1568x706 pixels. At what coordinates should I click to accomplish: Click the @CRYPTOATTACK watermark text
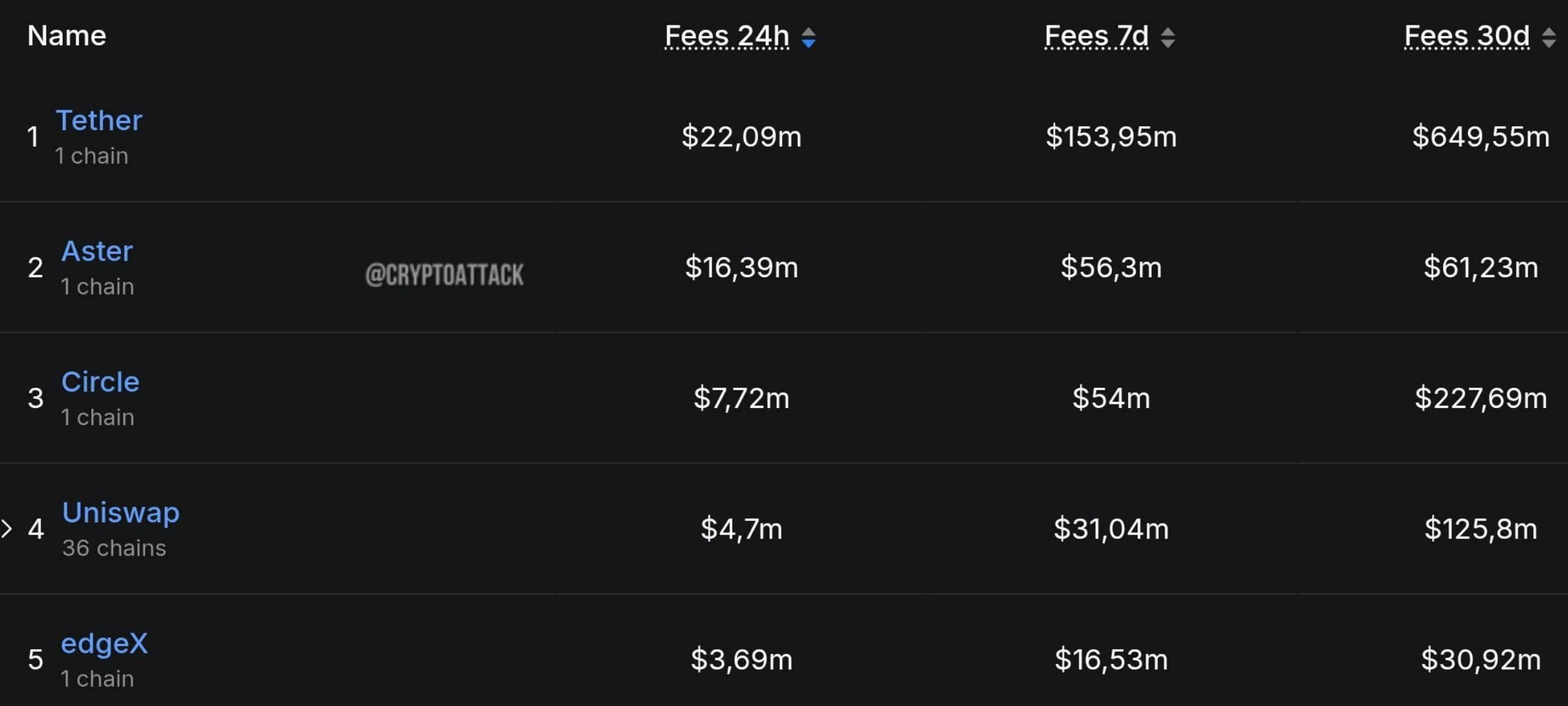pyautogui.click(x=444, y=275)
